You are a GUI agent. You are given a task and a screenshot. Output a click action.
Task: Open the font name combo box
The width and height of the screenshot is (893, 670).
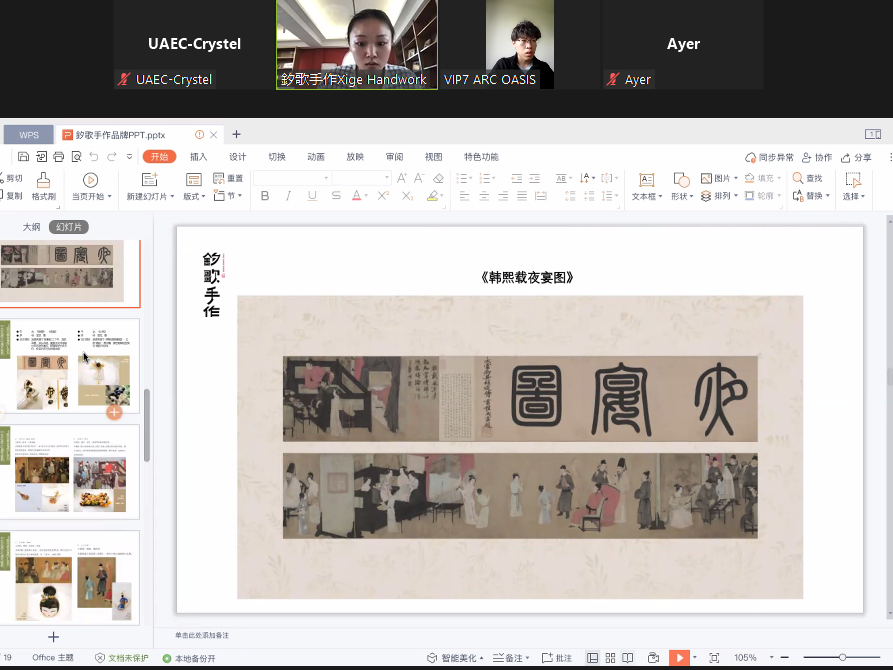pos(292,178)
